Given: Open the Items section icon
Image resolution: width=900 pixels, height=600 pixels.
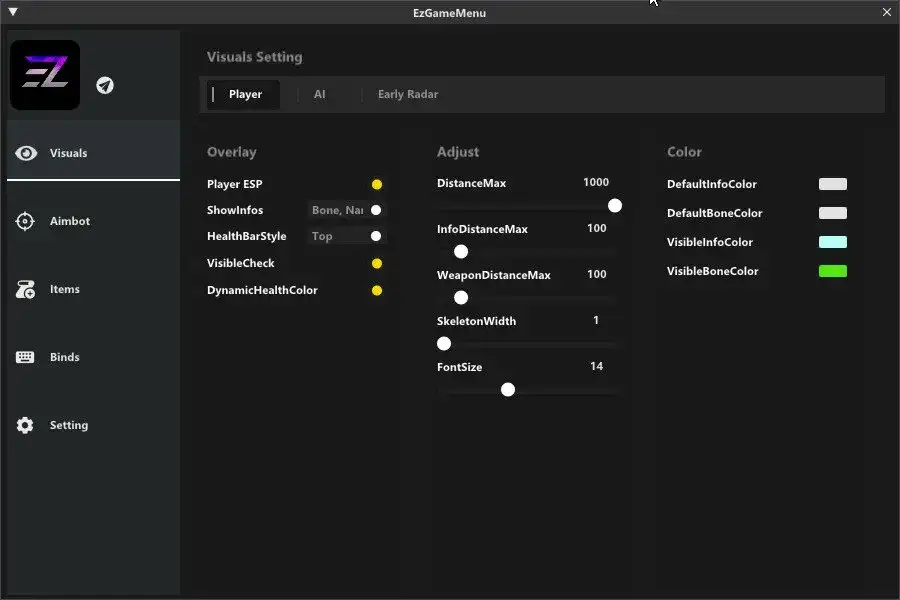Looking at the screenshot, I should (x=26, y=290).
